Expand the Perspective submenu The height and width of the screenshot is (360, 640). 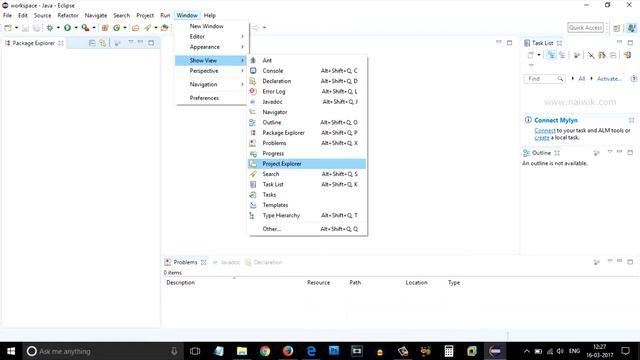tap(211, 71)
